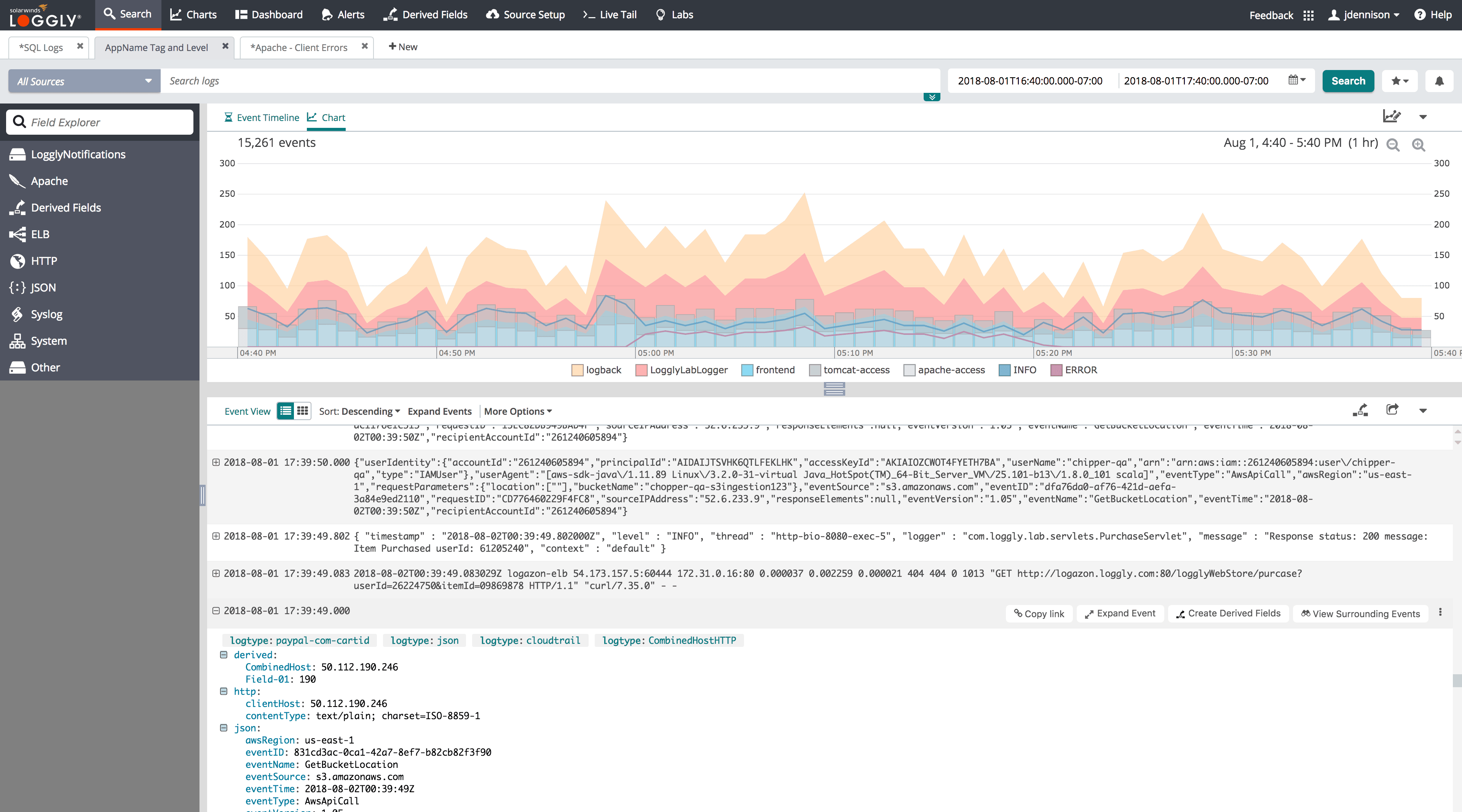Open Source Setup
This screenshot has width=1462, height=812.
click(x=524, y=14)
